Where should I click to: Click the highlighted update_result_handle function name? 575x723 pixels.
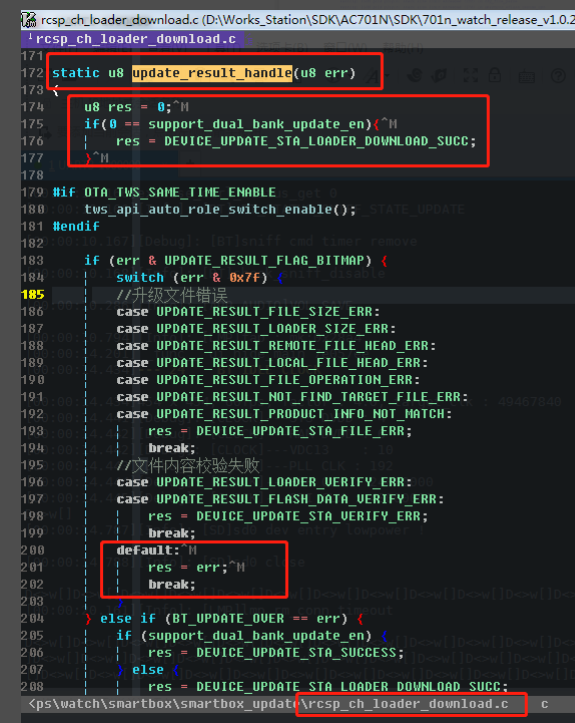(212, 73)
